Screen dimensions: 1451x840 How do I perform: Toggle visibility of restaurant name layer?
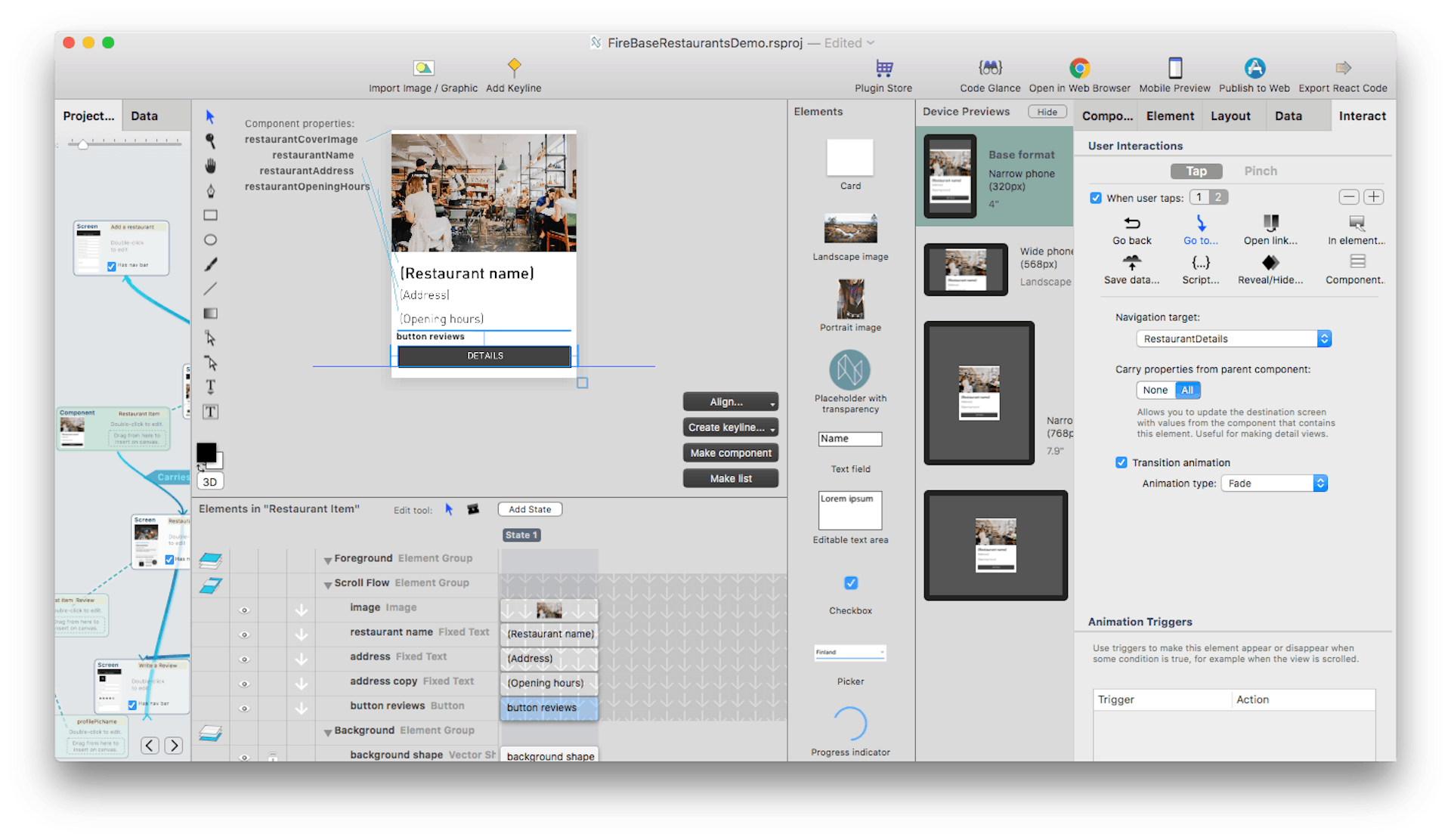(x=244, y=634)
